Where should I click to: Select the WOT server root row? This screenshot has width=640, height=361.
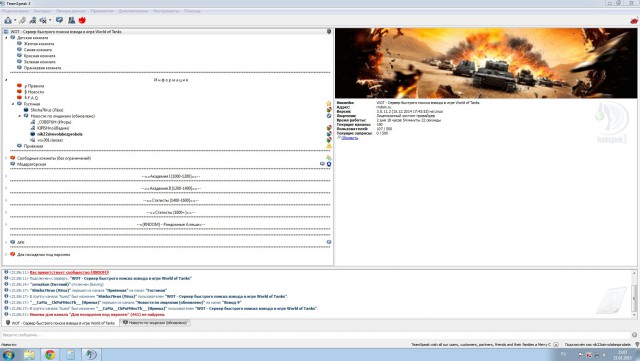(x=167, y=31)
